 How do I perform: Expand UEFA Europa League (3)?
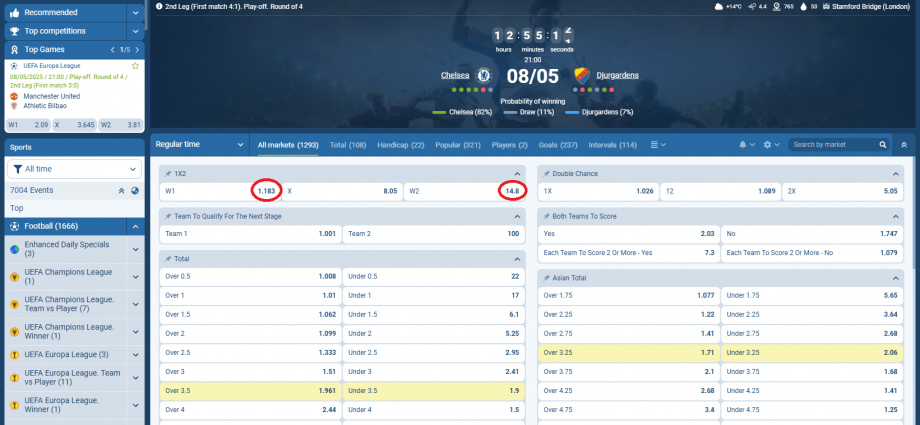pyautogui.click(x=136, y=355)
